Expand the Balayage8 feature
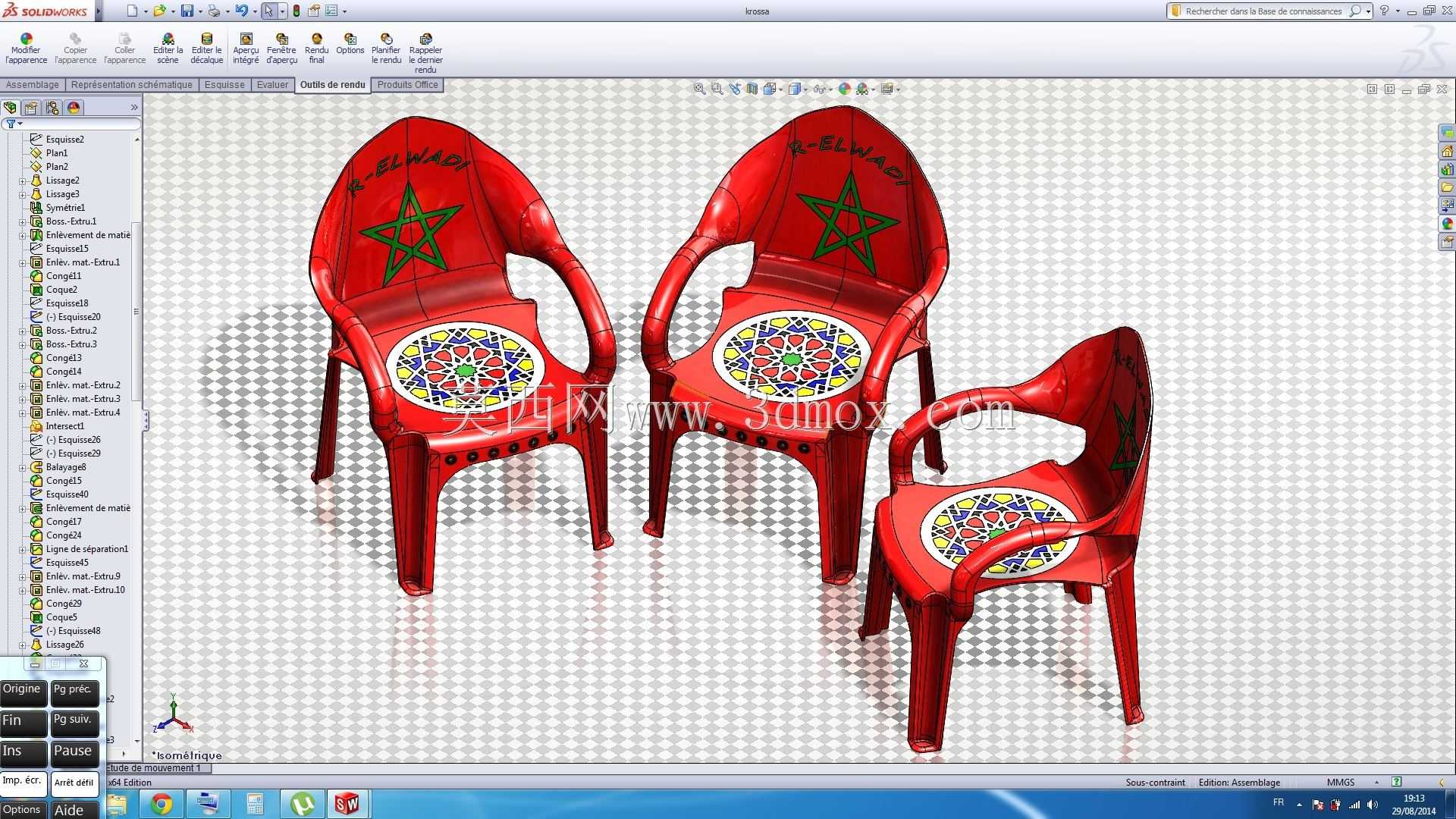 tap(23, 467)
